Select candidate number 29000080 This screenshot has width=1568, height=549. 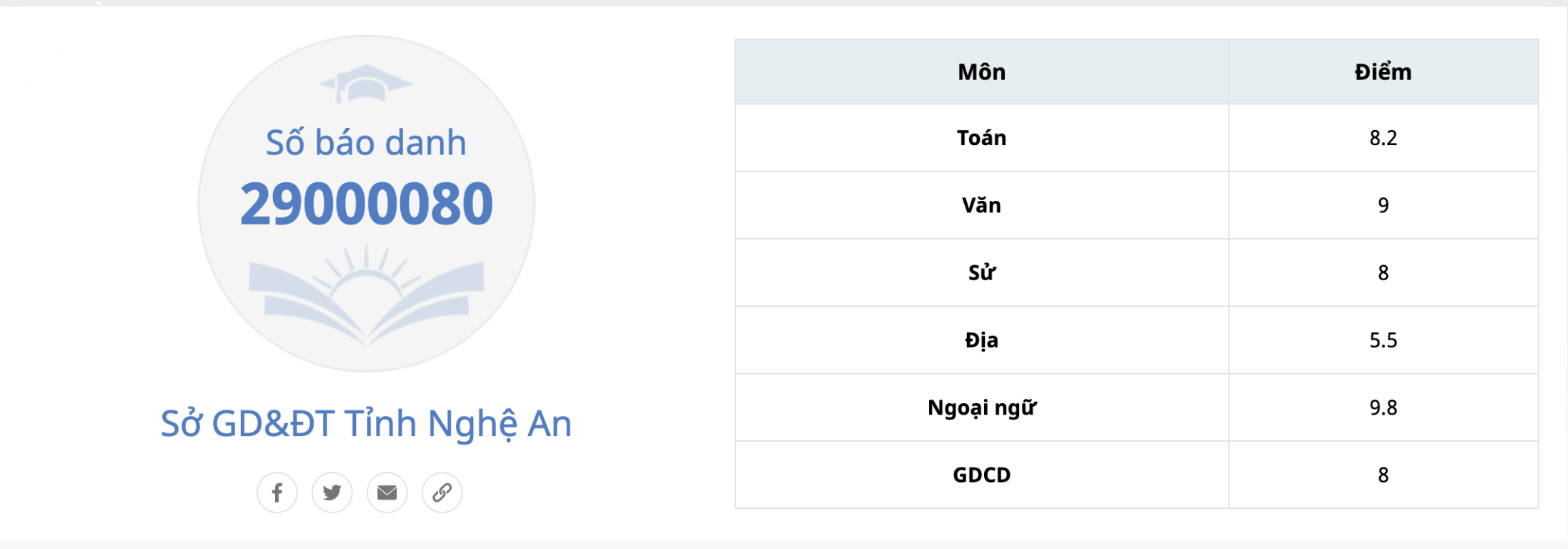366,204
